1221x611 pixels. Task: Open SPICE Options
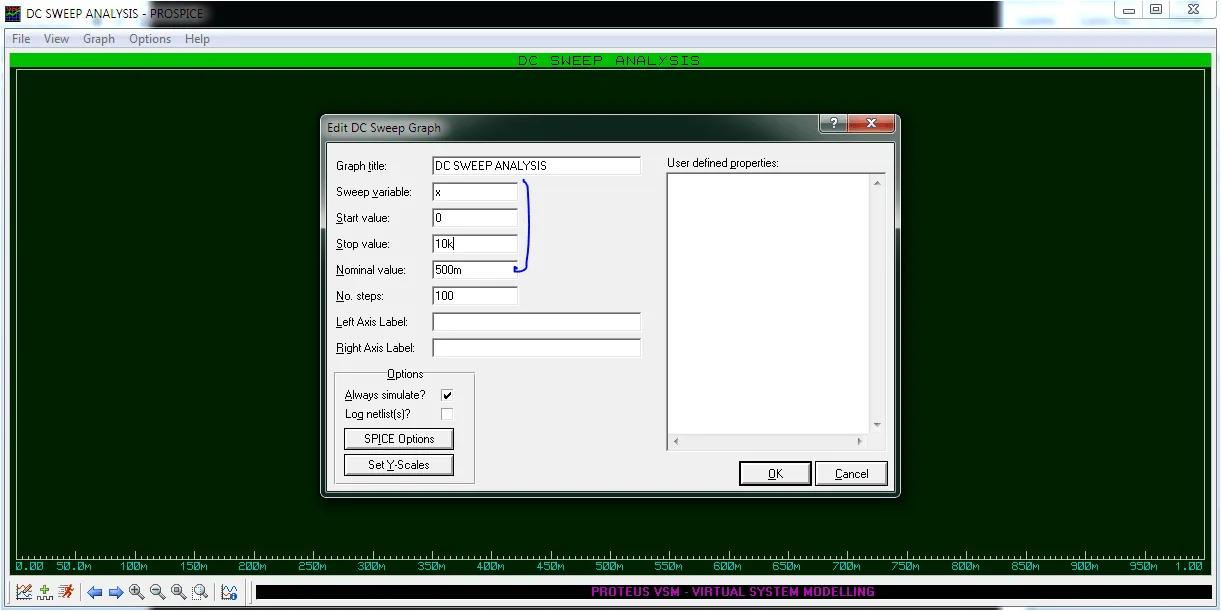pyautogui.click(x=398, y=439)
